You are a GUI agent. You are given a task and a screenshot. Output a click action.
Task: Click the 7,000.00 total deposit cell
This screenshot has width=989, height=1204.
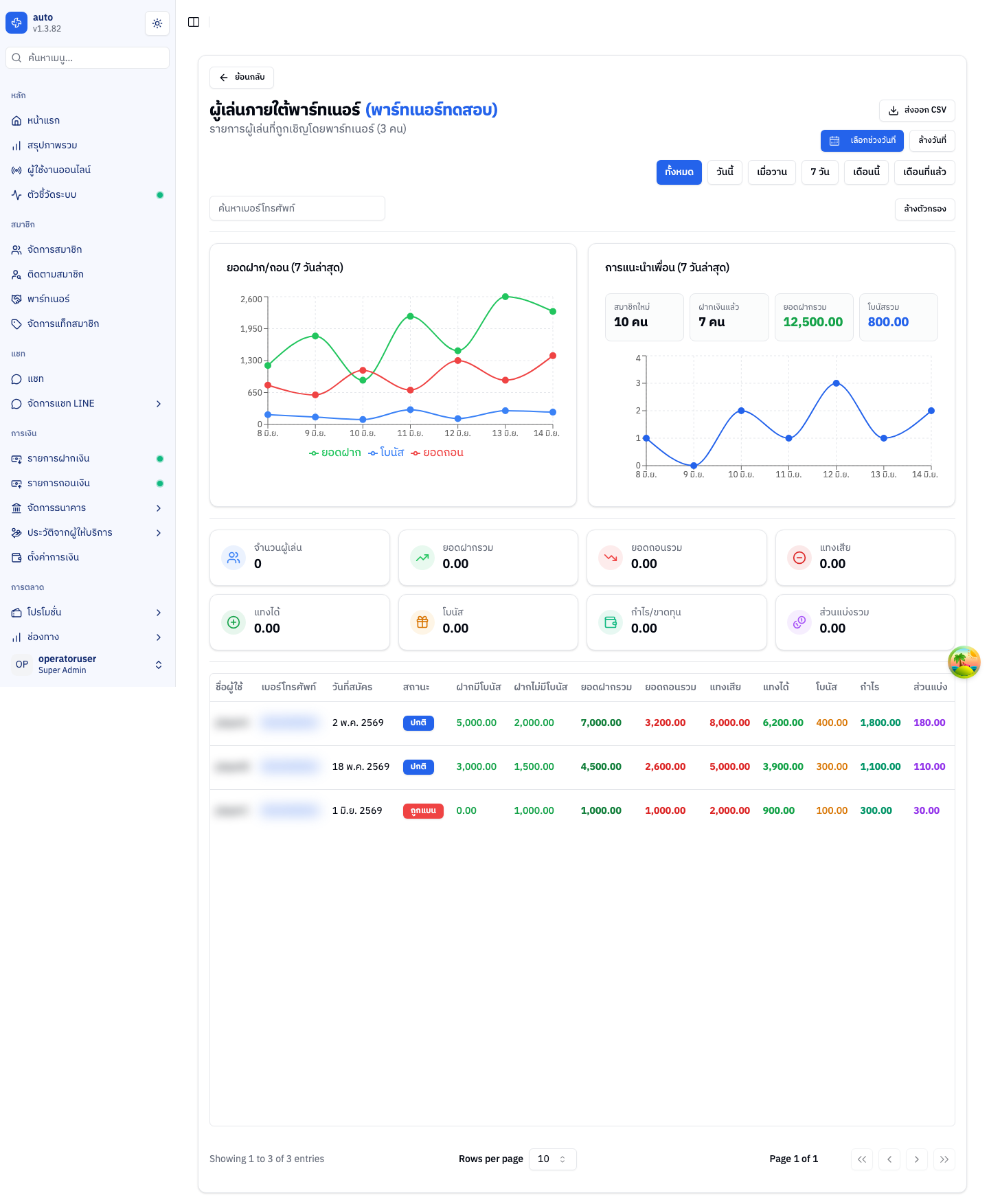601,723
